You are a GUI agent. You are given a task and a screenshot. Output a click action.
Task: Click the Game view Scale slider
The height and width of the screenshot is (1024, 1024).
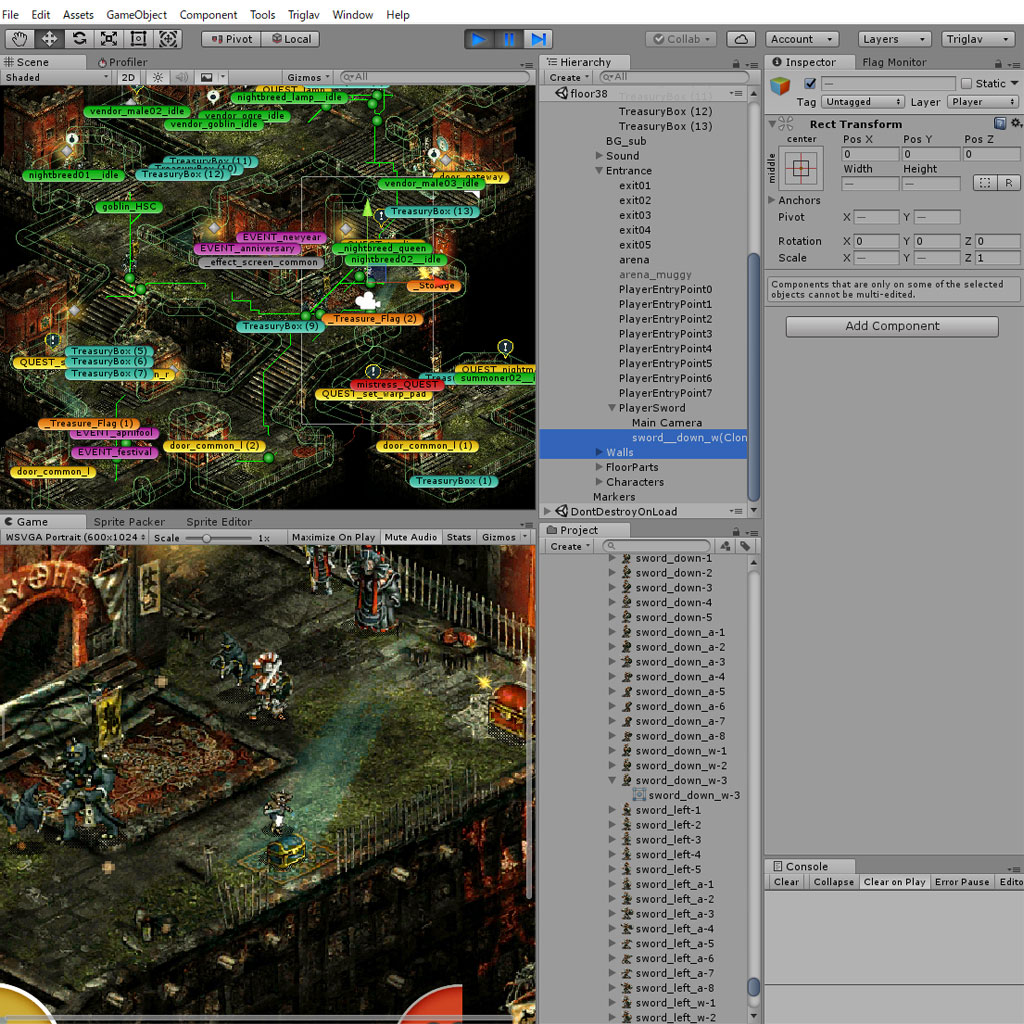tap(218, 538)
